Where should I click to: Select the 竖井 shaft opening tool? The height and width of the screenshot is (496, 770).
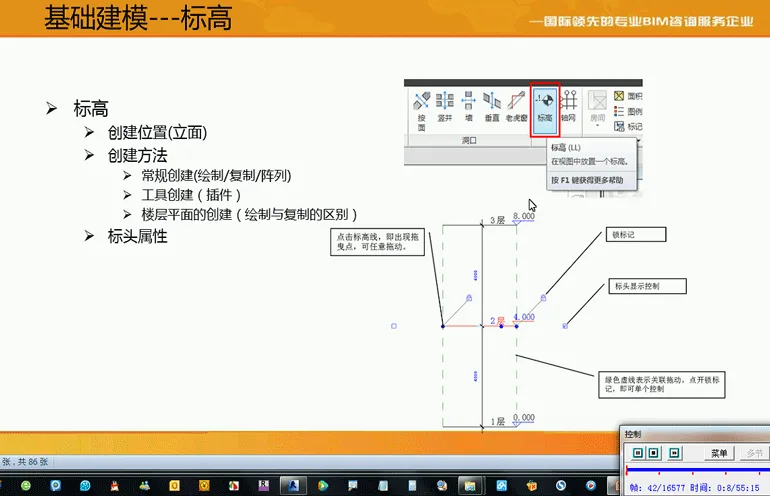pyautogui.click(x=444, y=106)
